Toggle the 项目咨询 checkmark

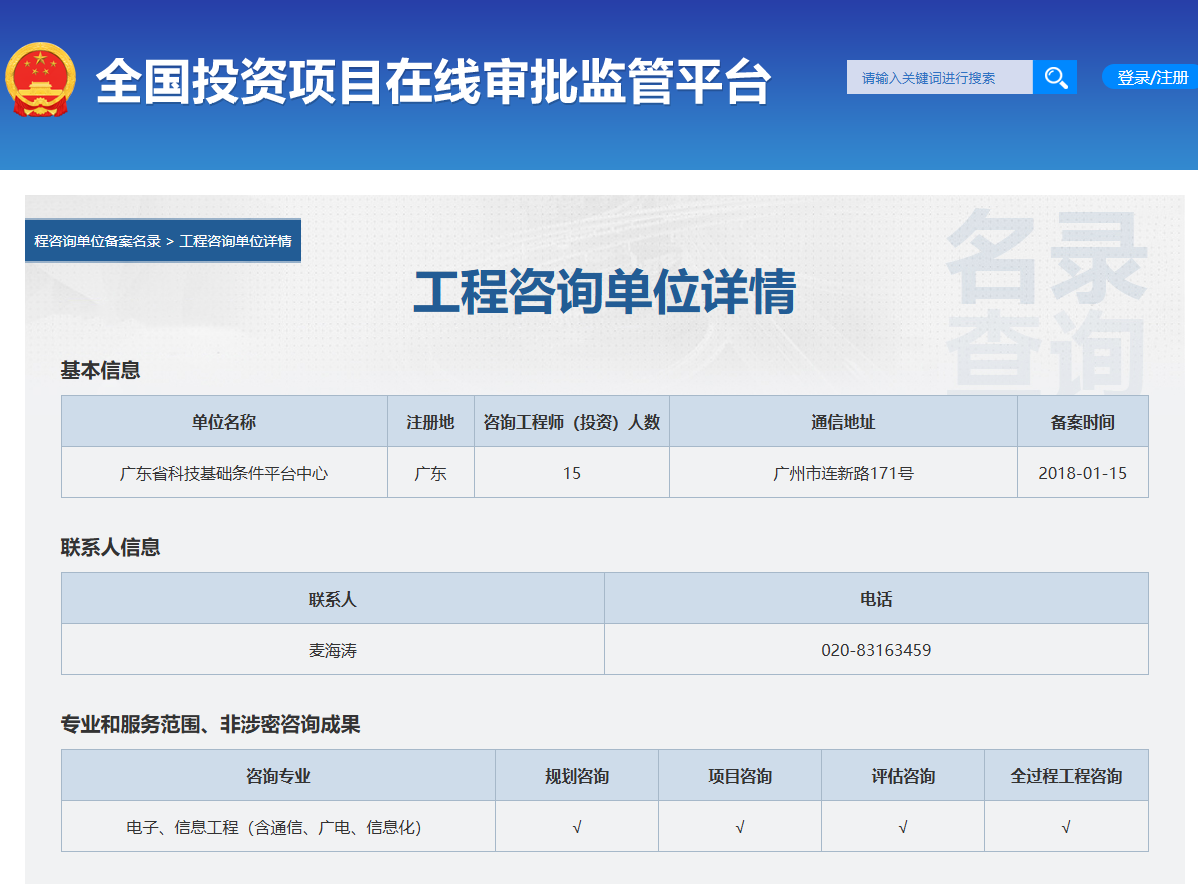click(739, 826)
